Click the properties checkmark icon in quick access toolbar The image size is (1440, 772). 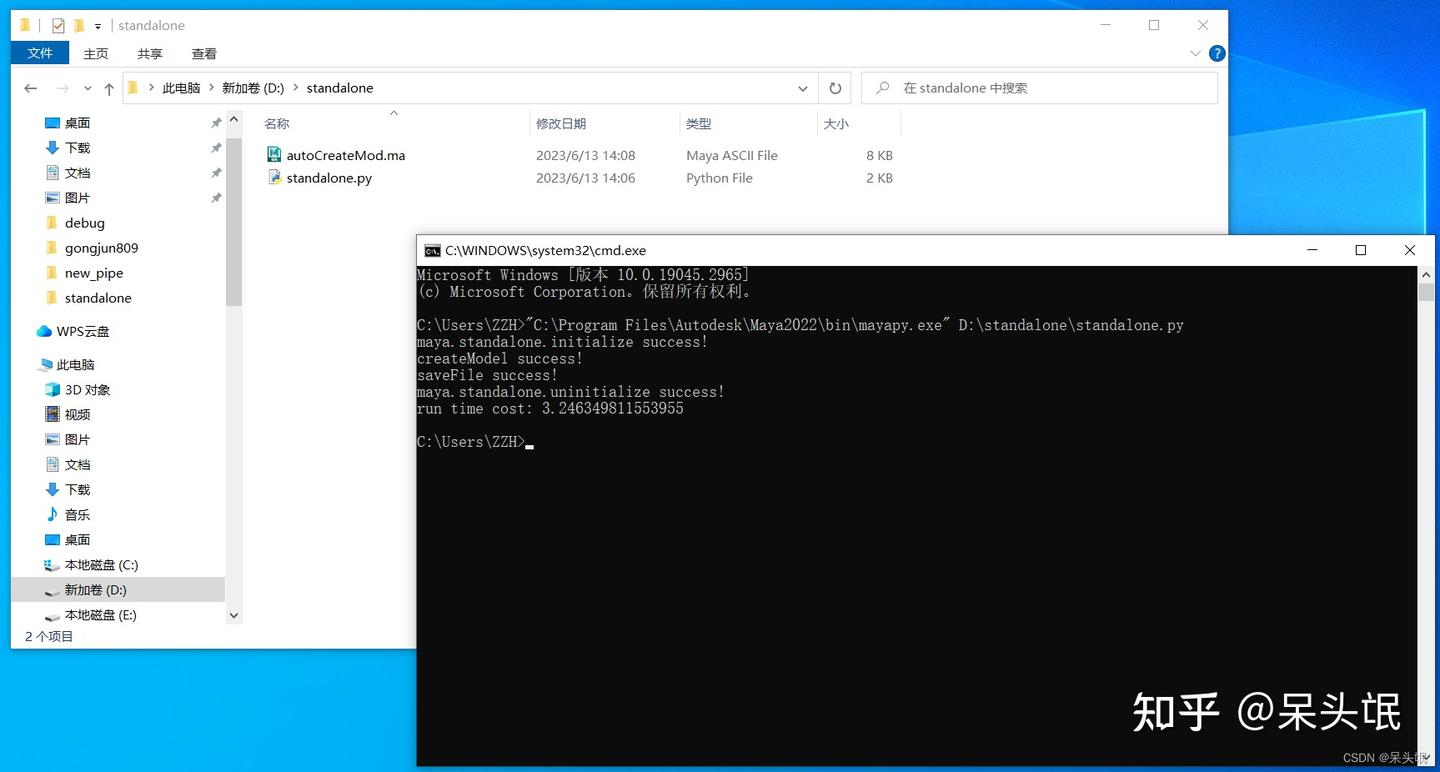click(58, 25)
